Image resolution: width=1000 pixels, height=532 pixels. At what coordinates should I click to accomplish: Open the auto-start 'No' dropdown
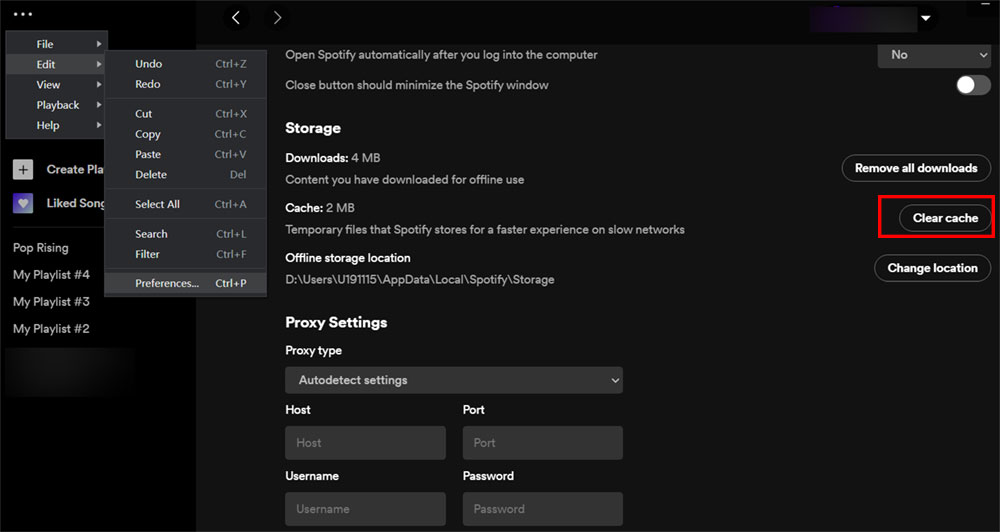coord(934,55)
